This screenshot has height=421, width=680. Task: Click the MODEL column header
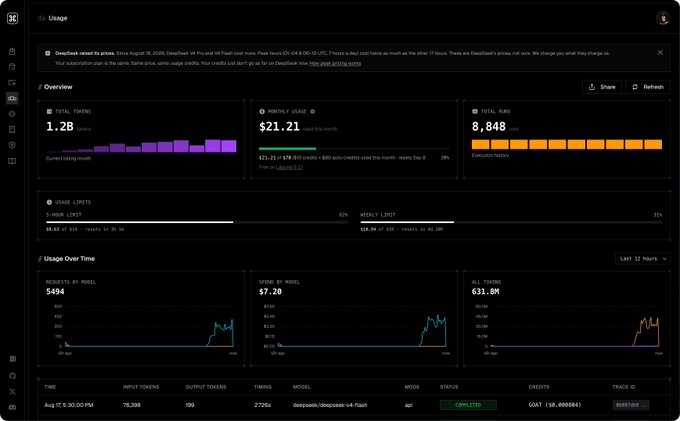point(301,387)
